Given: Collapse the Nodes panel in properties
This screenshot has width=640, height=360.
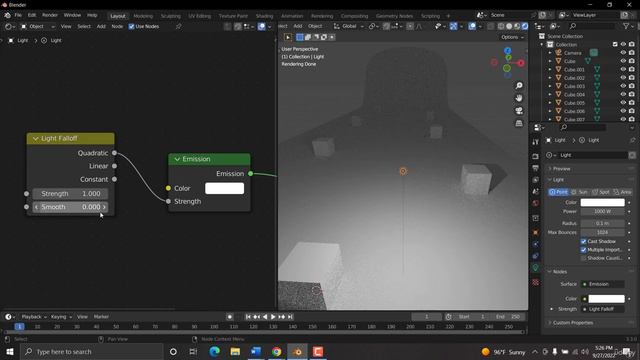Looking at the screenshot, I should pyautogui.click(x=559, y=272).
